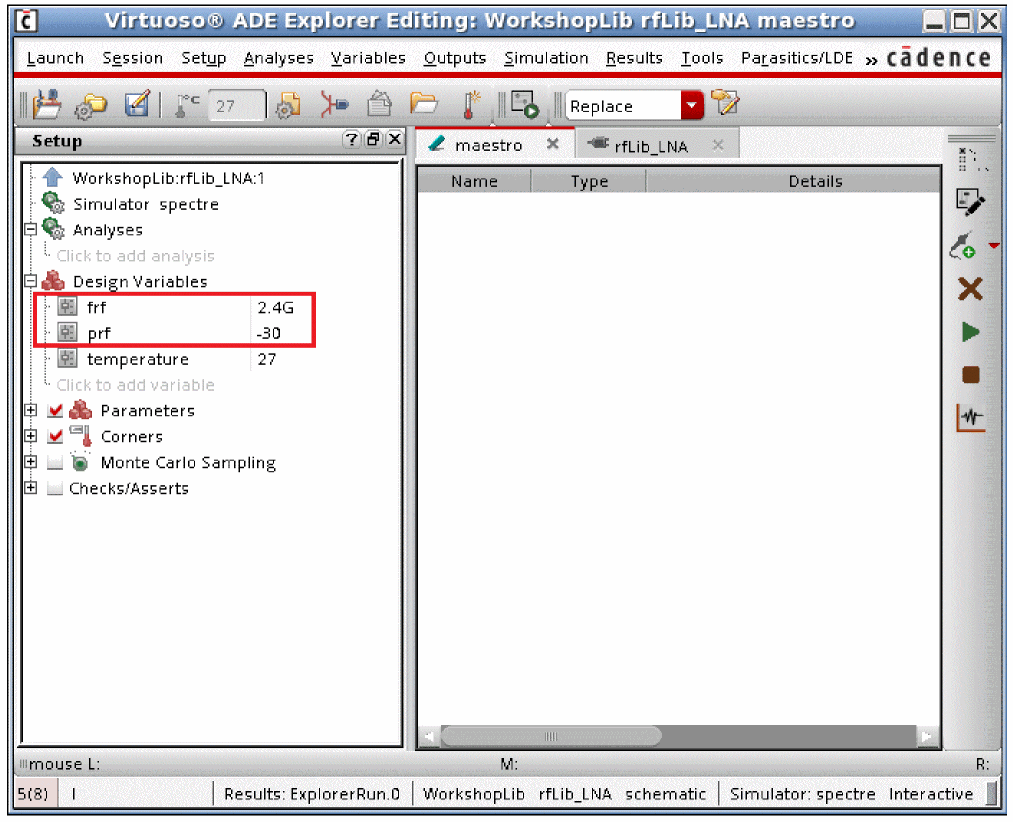Click the frf variable icon
1013x822 pixels.
click(67, 306)
